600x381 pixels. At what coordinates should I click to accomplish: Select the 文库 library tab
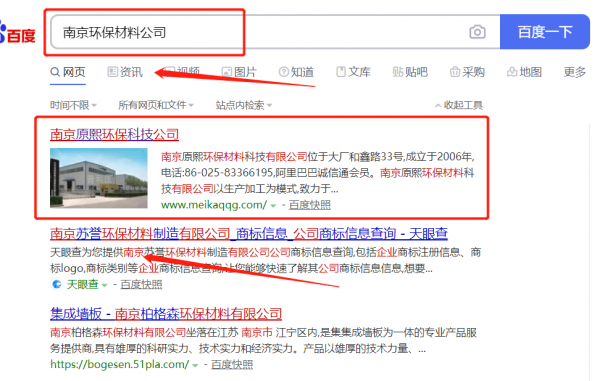(354, 72)
